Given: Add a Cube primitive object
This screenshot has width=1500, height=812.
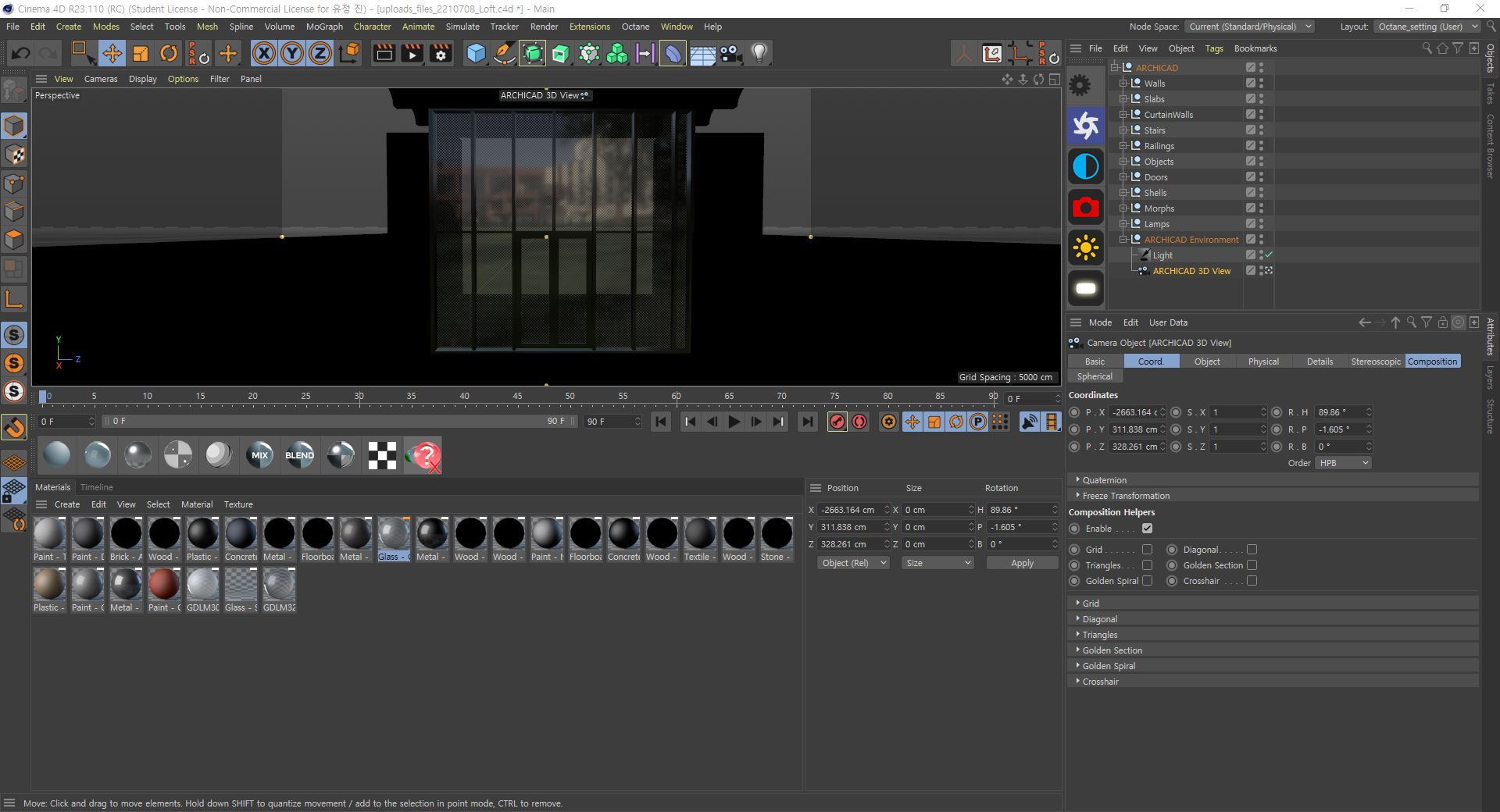Looking at the screenshot, I should point(476,53).
